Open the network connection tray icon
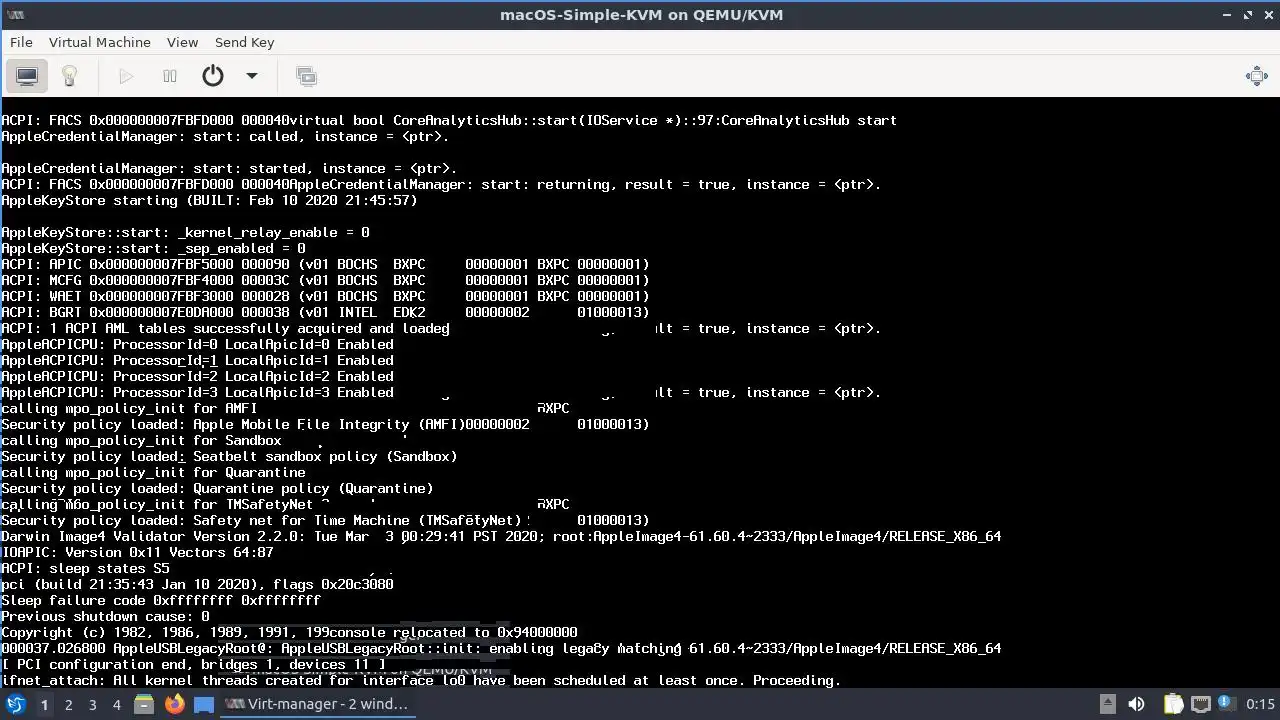 (x=1201, y=704)
